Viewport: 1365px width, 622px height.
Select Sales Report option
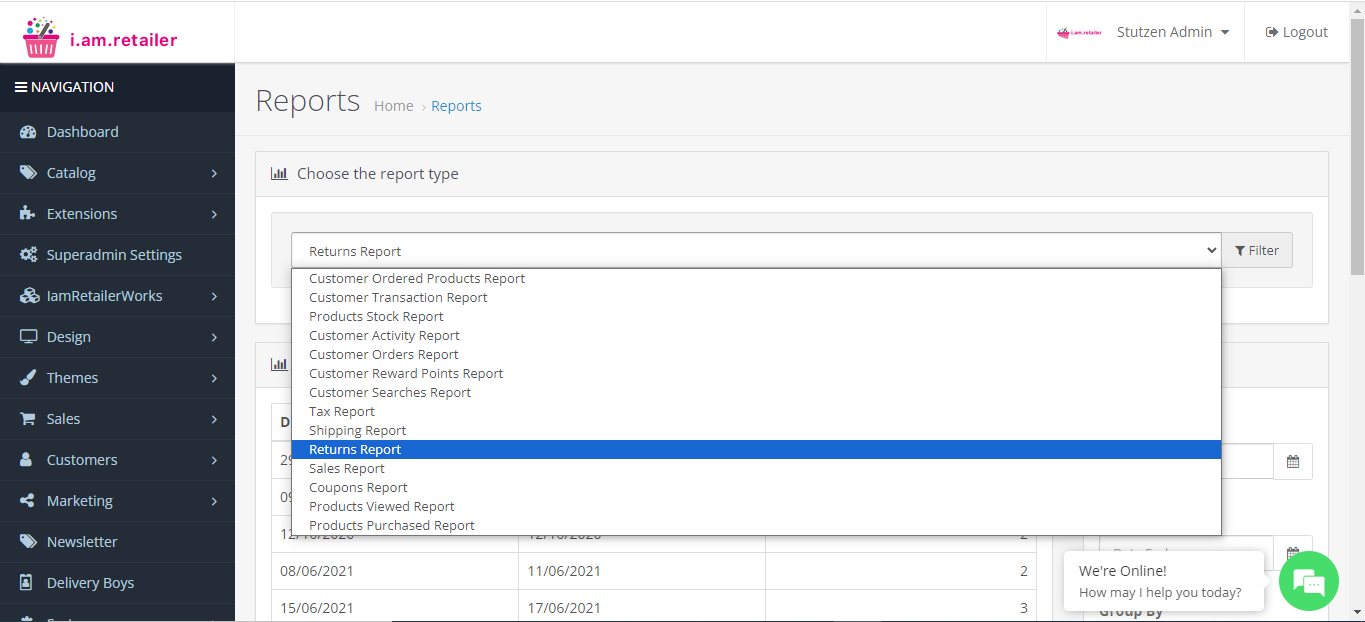(x=756, y=469)
